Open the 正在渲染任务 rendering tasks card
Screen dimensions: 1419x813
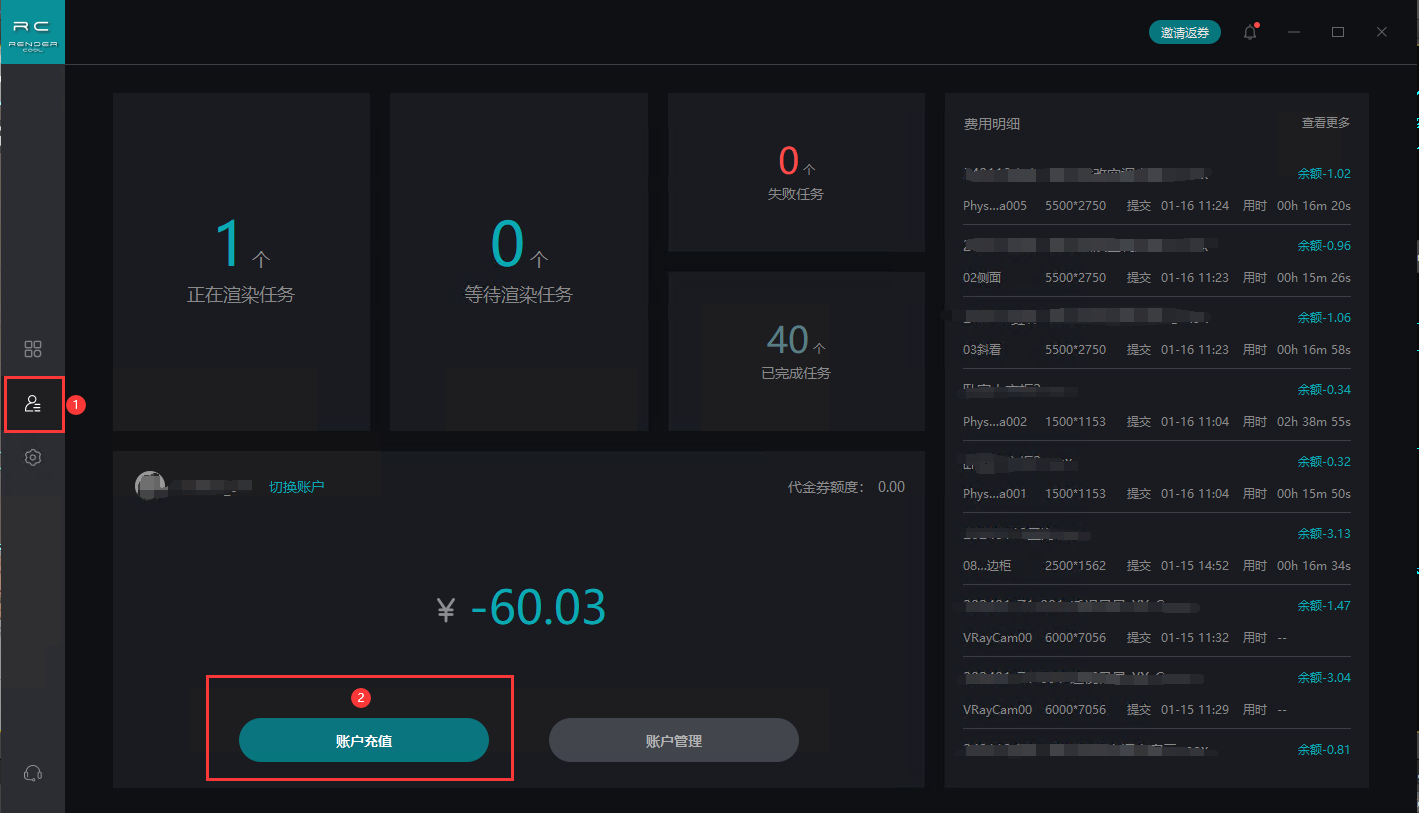point(241,262)
